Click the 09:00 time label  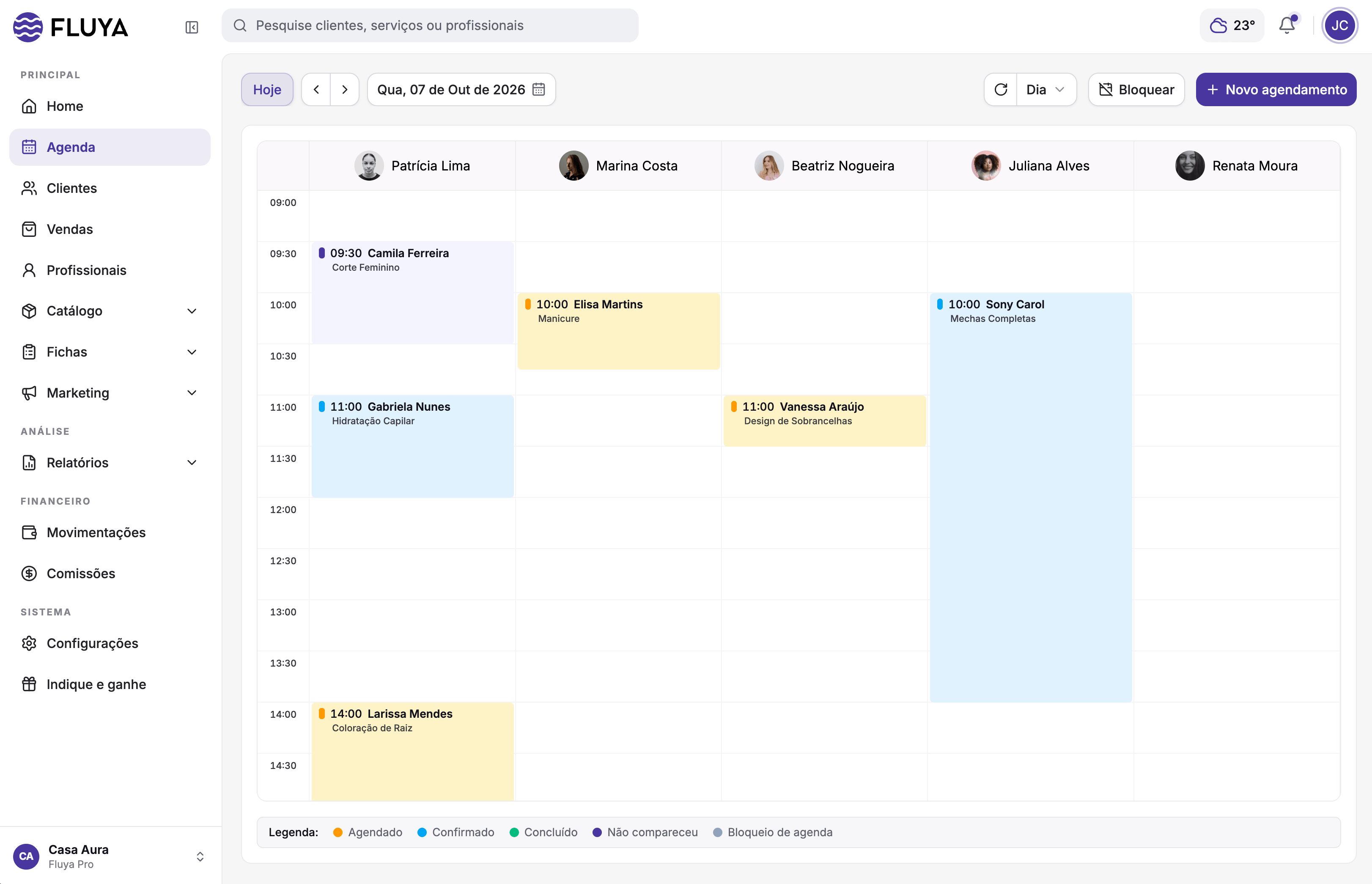(283, 203)
